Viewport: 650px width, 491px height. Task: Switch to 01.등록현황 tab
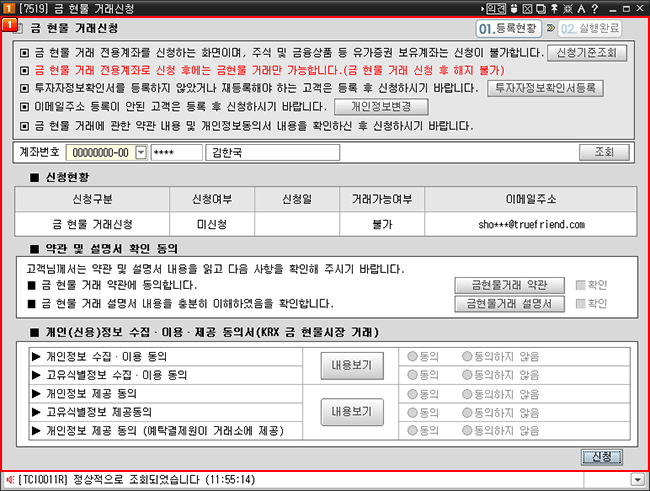pos(511,29)
